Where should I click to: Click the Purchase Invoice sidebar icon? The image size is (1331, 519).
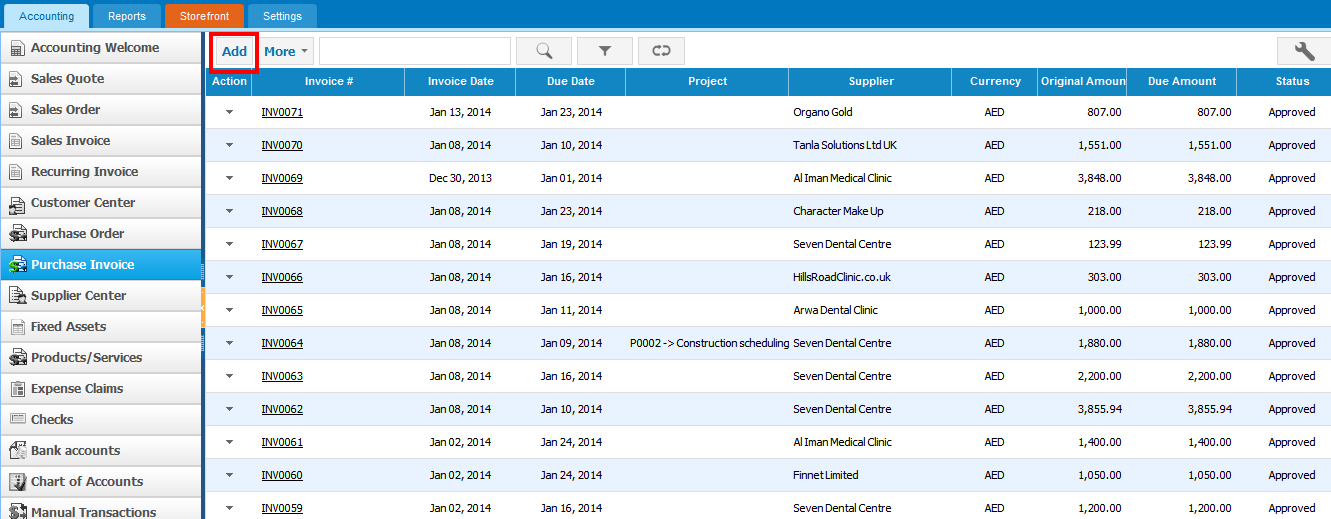pyautogui.click(x=16, y=265)
